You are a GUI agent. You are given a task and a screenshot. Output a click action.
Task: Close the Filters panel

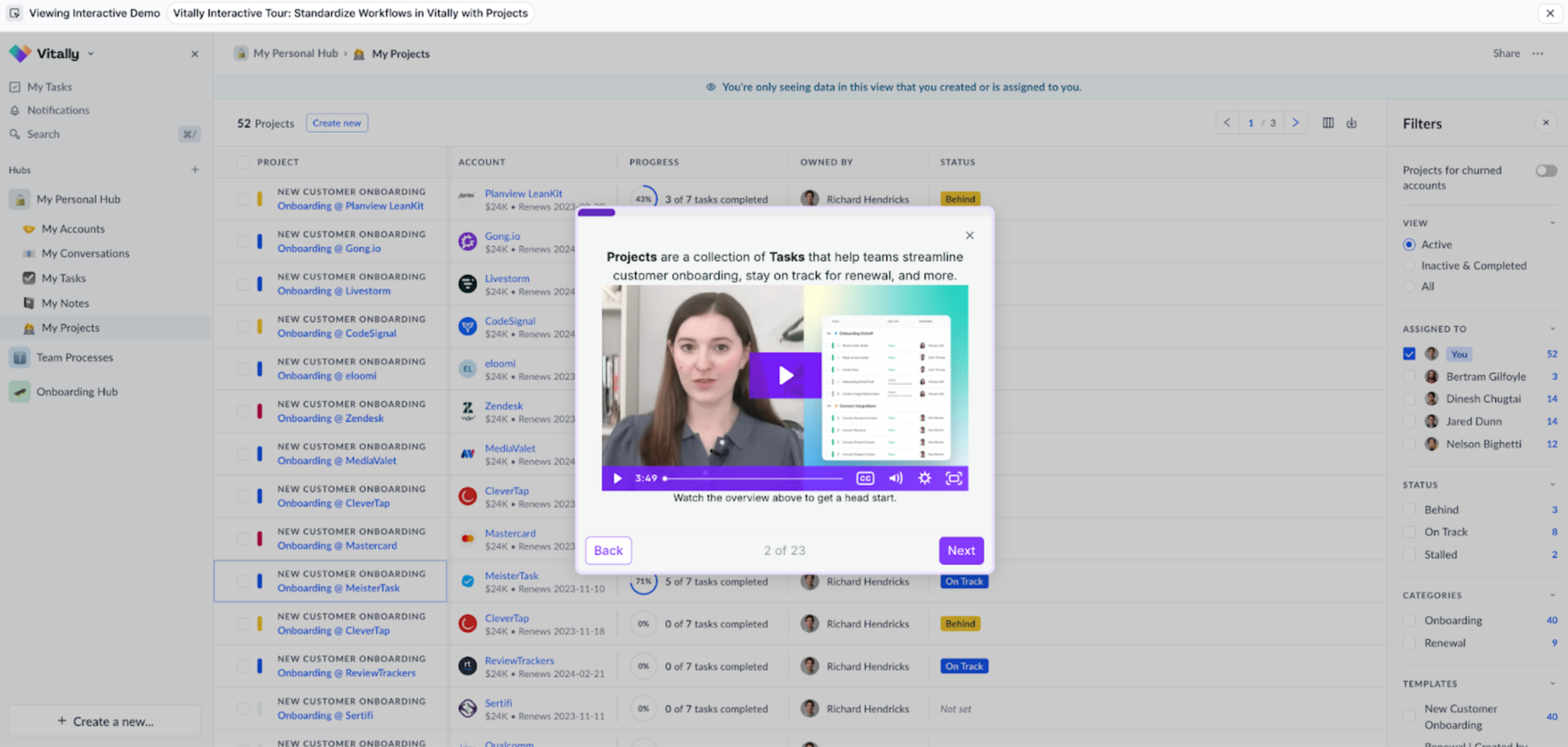point(1546,123)
